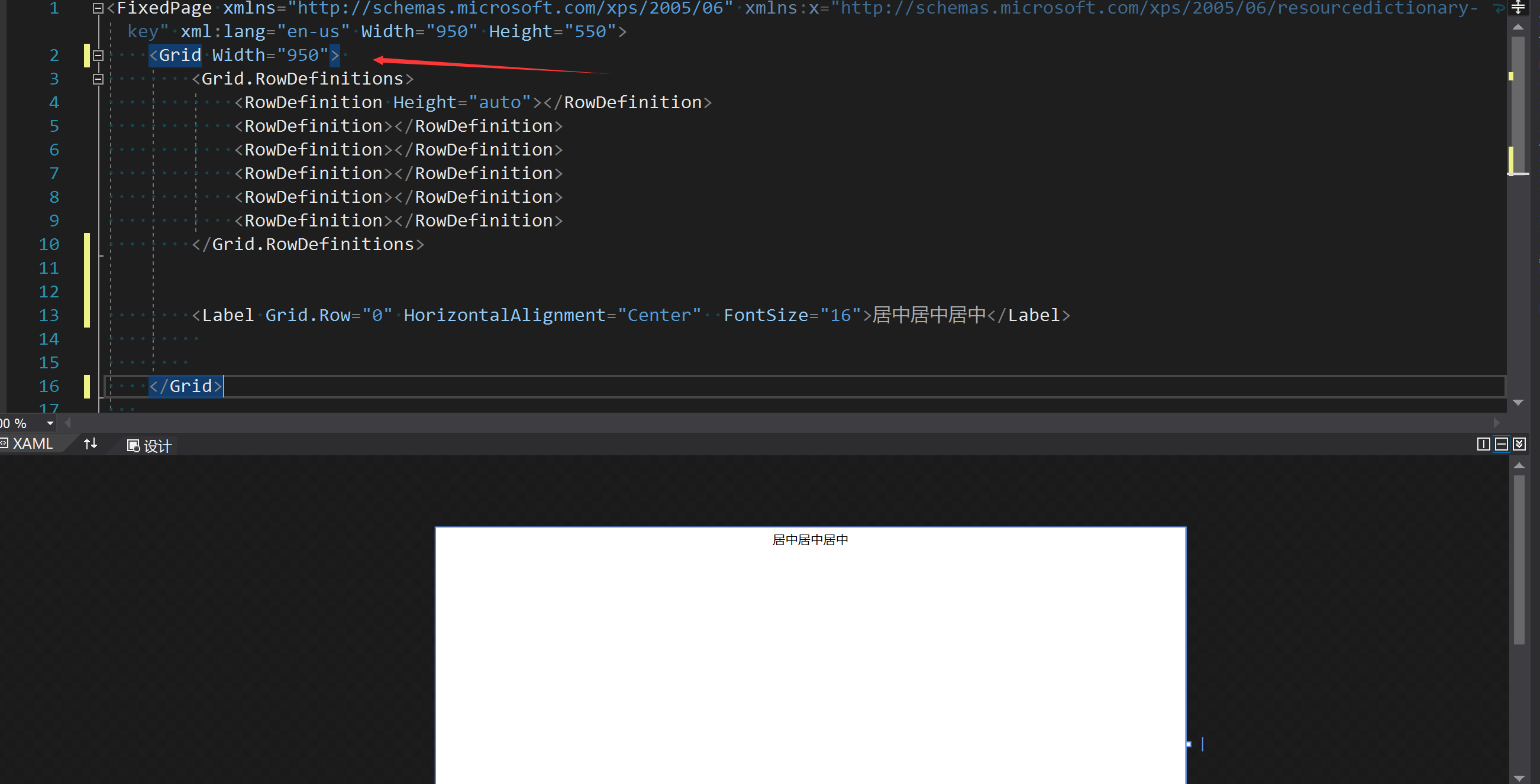Click the RowDefinition element on line 5
1540x784 pixels.
[398, 127]
